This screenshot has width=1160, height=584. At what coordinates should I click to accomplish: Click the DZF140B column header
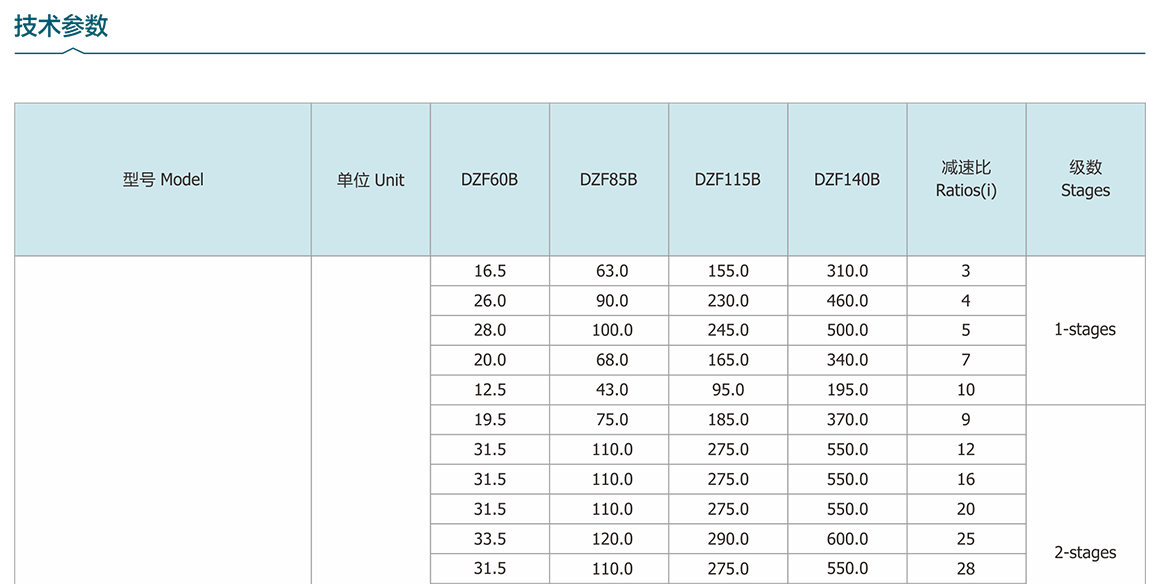pos(846,180)
